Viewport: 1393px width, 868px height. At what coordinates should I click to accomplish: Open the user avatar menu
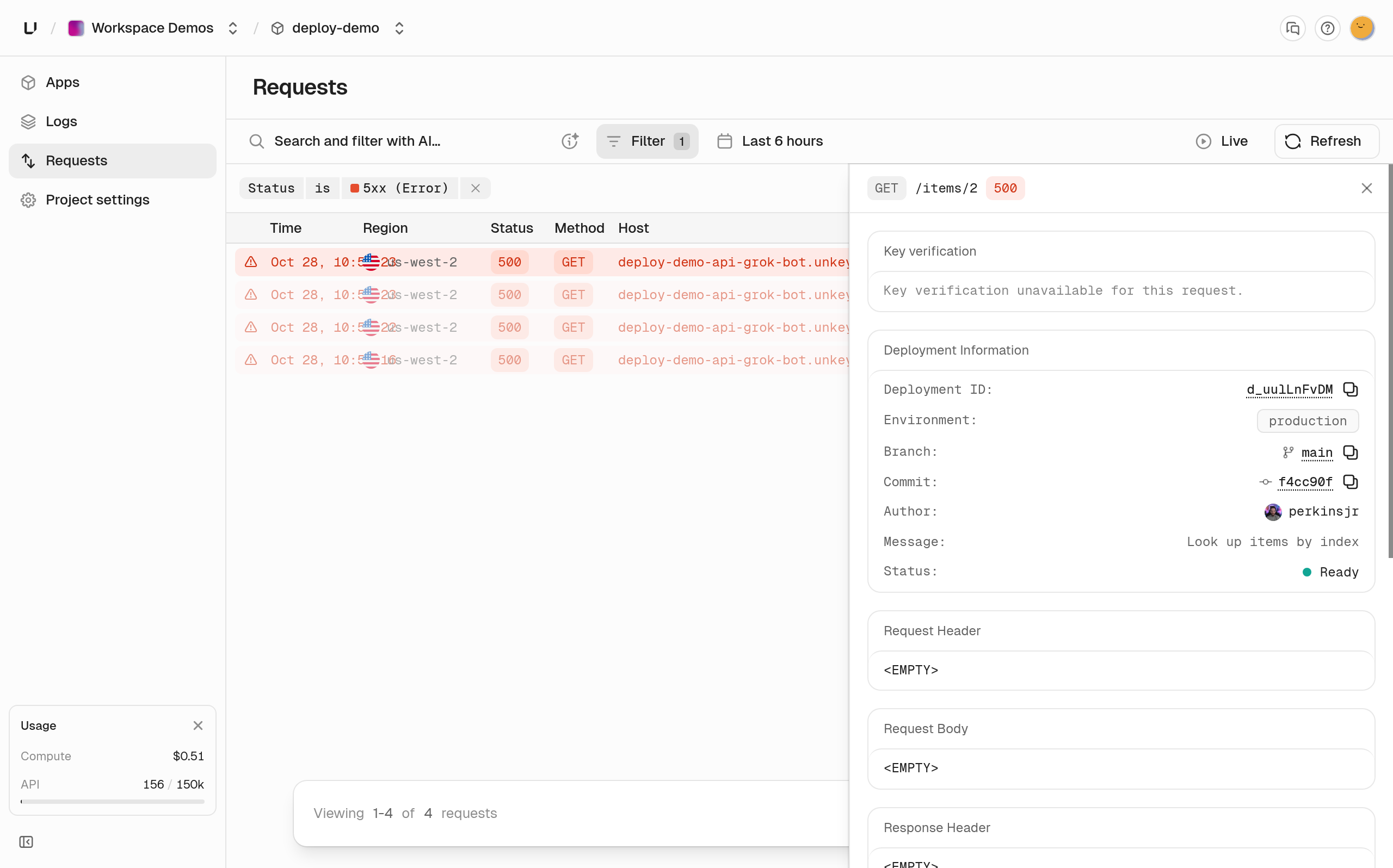click(x=1361, y=28)
